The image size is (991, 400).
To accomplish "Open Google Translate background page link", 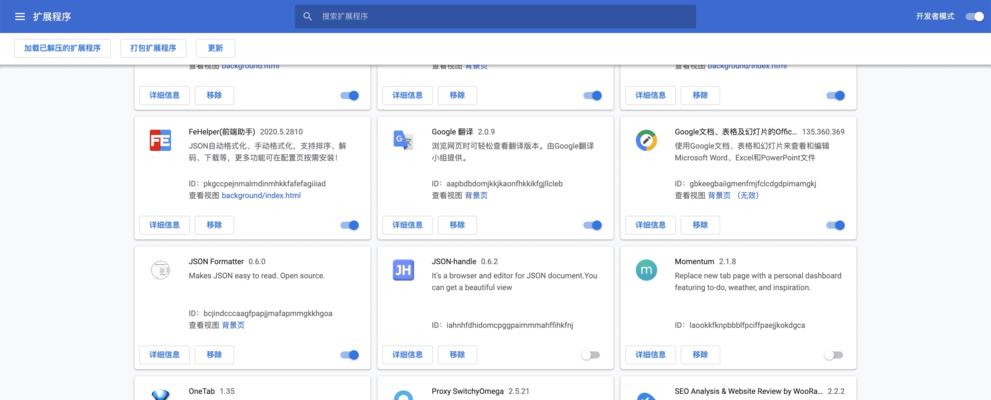I will coord(477,196).
